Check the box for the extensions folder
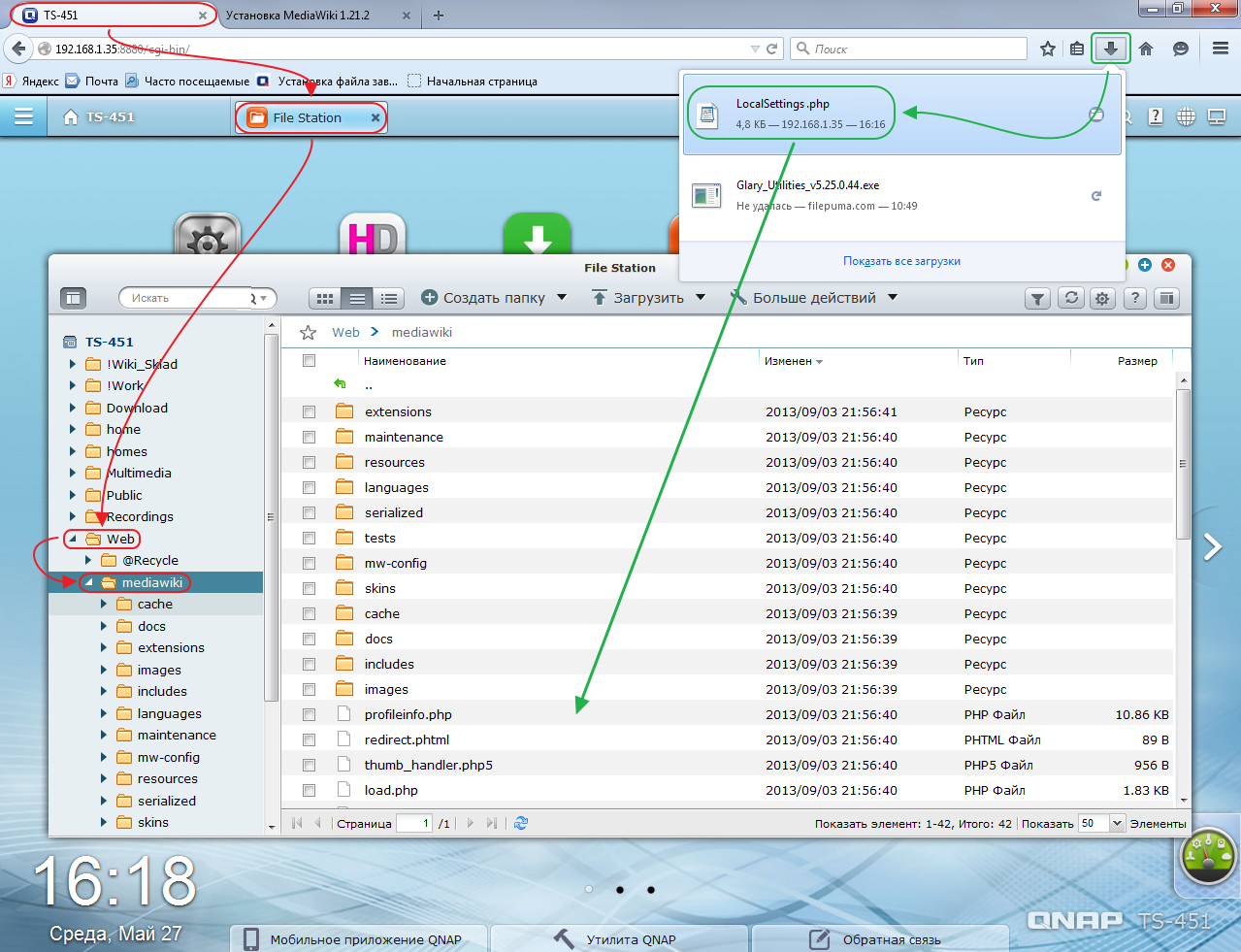Screen dimensions: 1241x952 (x=310, y=412)
